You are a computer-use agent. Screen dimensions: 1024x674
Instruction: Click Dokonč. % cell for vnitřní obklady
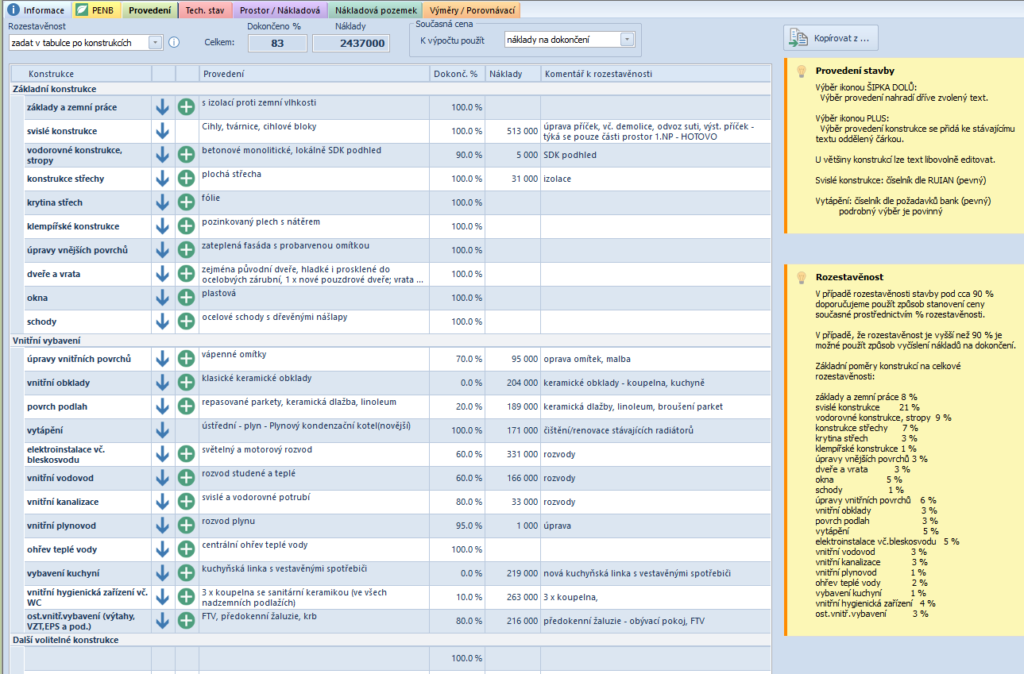point(457,383)
